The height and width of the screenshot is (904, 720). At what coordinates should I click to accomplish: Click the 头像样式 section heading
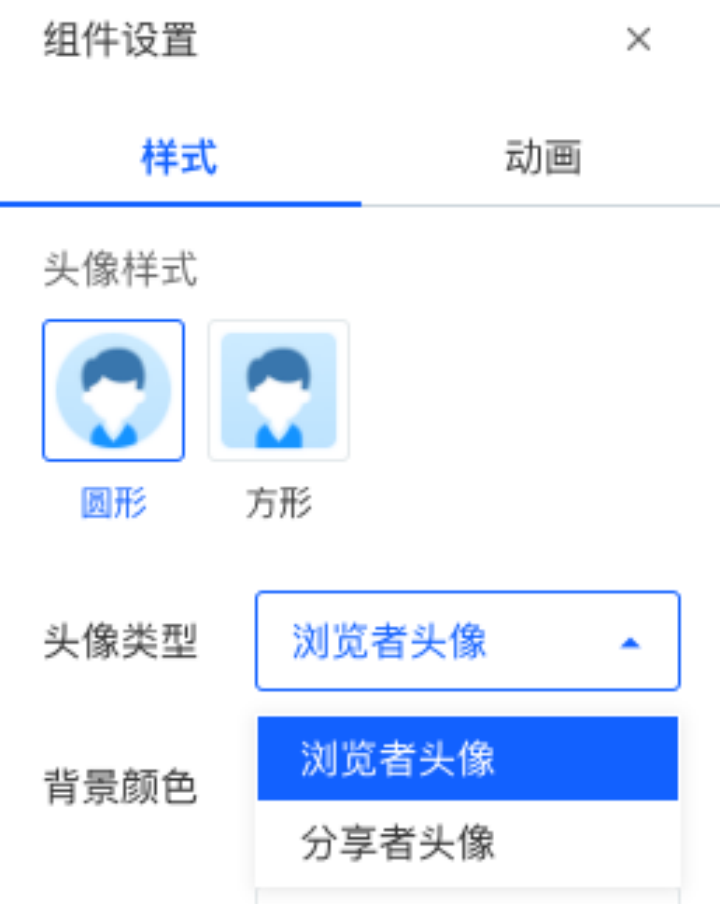click(x=120, y=269)
